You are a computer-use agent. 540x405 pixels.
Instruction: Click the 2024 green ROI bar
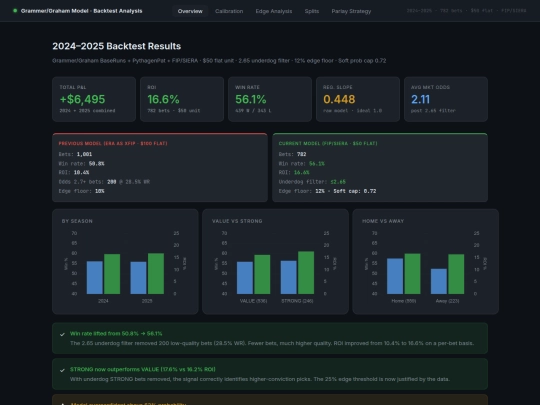[x=112, y=274]
